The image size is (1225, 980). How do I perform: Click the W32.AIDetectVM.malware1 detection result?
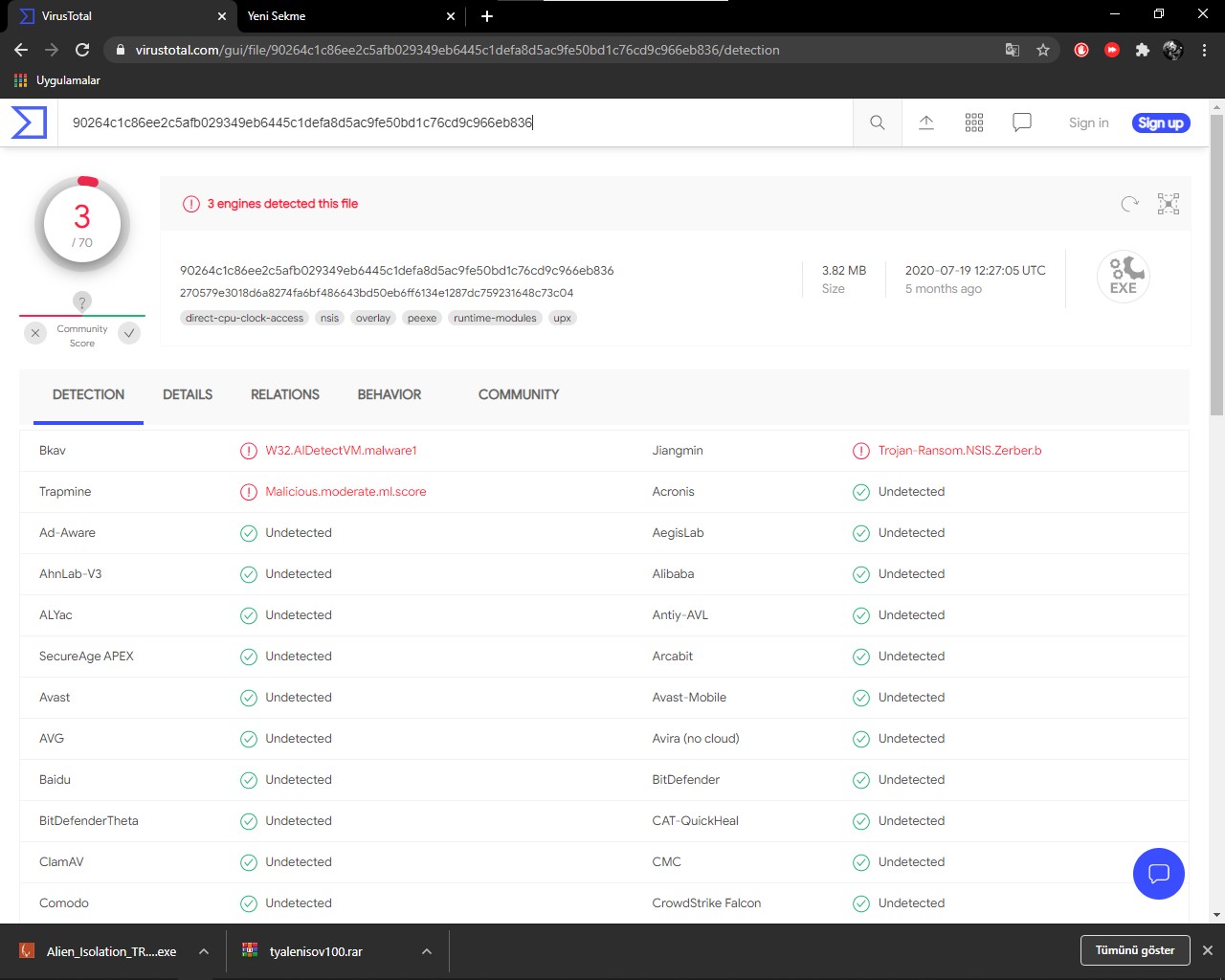click(x=341, y=451)
